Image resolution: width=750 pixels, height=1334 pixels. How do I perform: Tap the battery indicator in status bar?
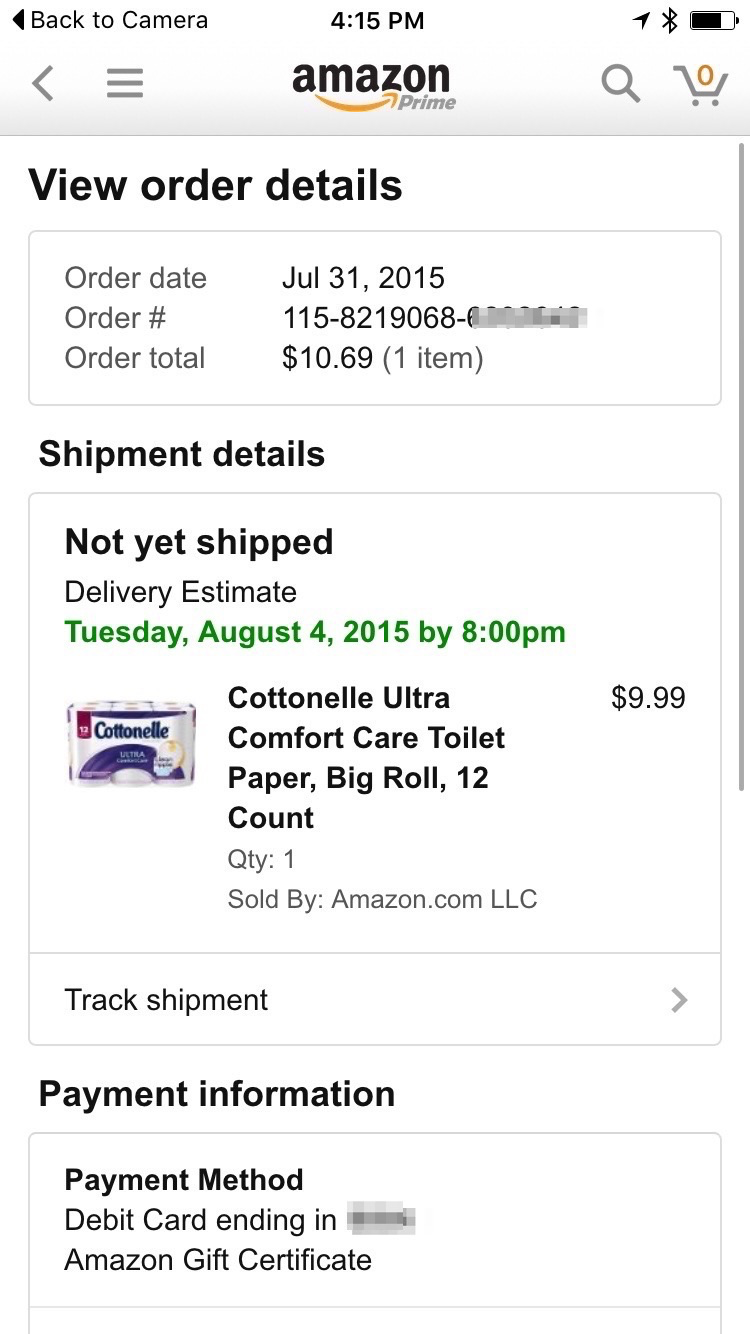tap(713, 20)
